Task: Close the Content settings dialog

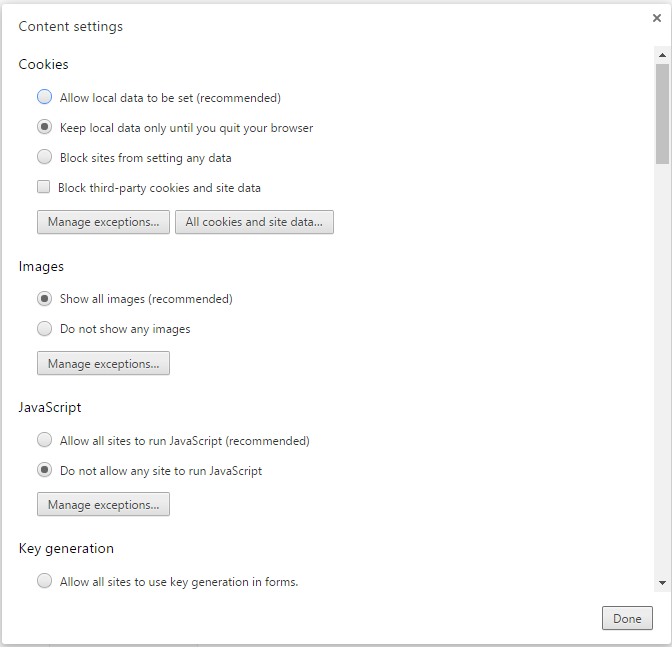Action: click(x=656, y=18)
